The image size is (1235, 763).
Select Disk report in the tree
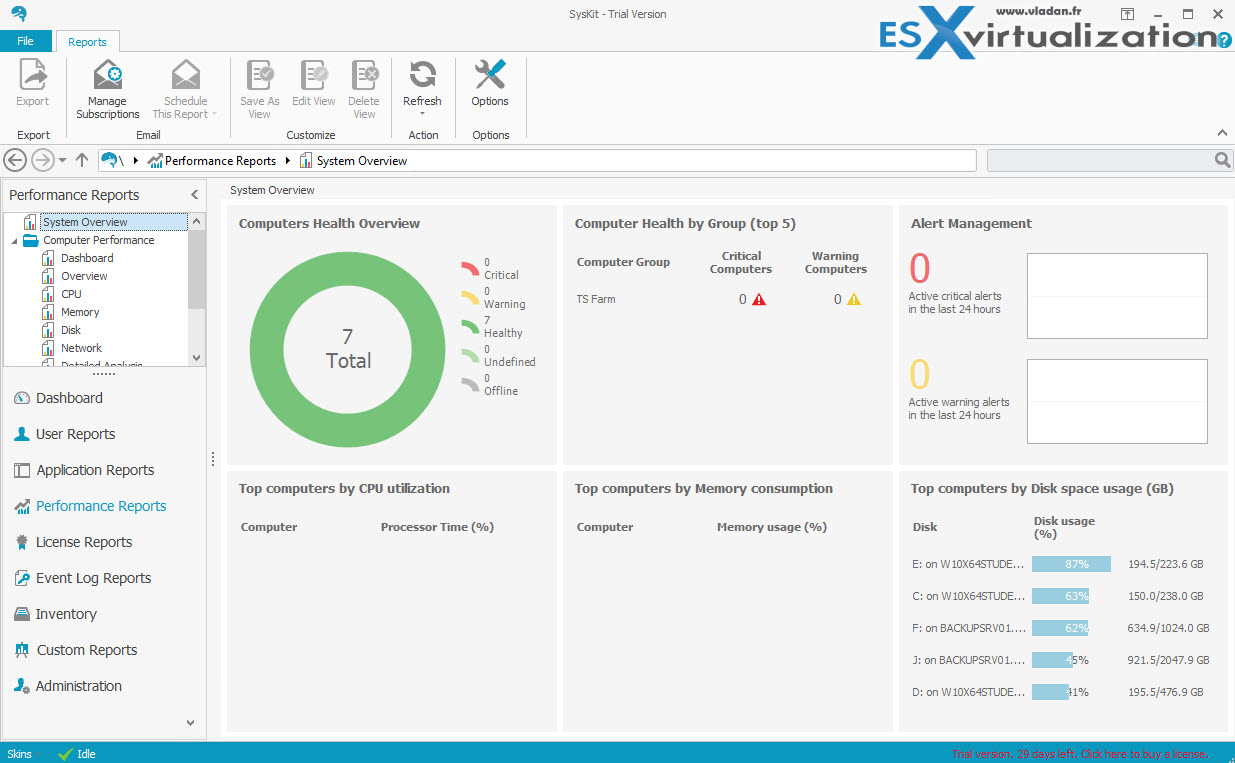coord(71,330)
